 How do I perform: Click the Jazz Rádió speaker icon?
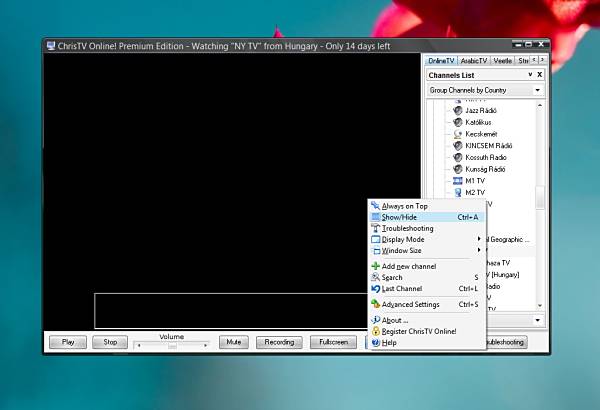pos(458,111)
